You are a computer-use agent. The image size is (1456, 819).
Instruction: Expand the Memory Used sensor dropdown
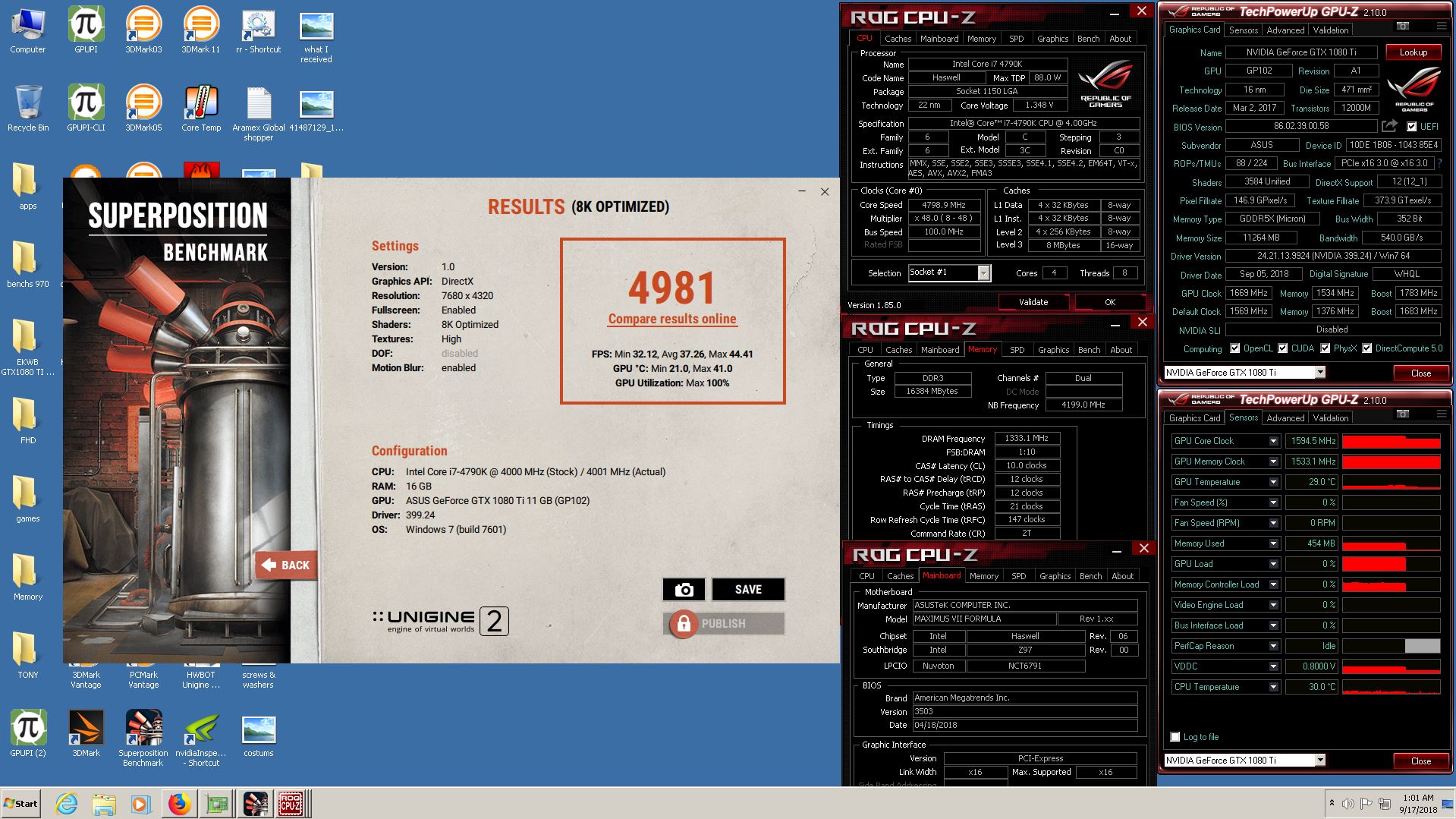point(1273,543)
